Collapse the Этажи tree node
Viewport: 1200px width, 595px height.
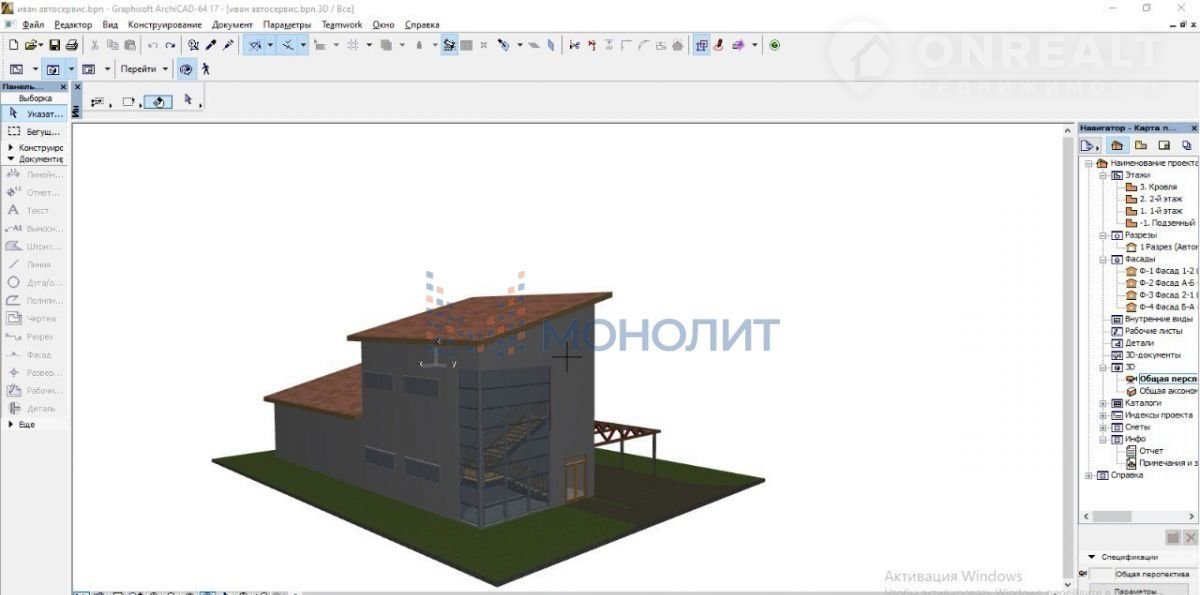(1104, 175)
